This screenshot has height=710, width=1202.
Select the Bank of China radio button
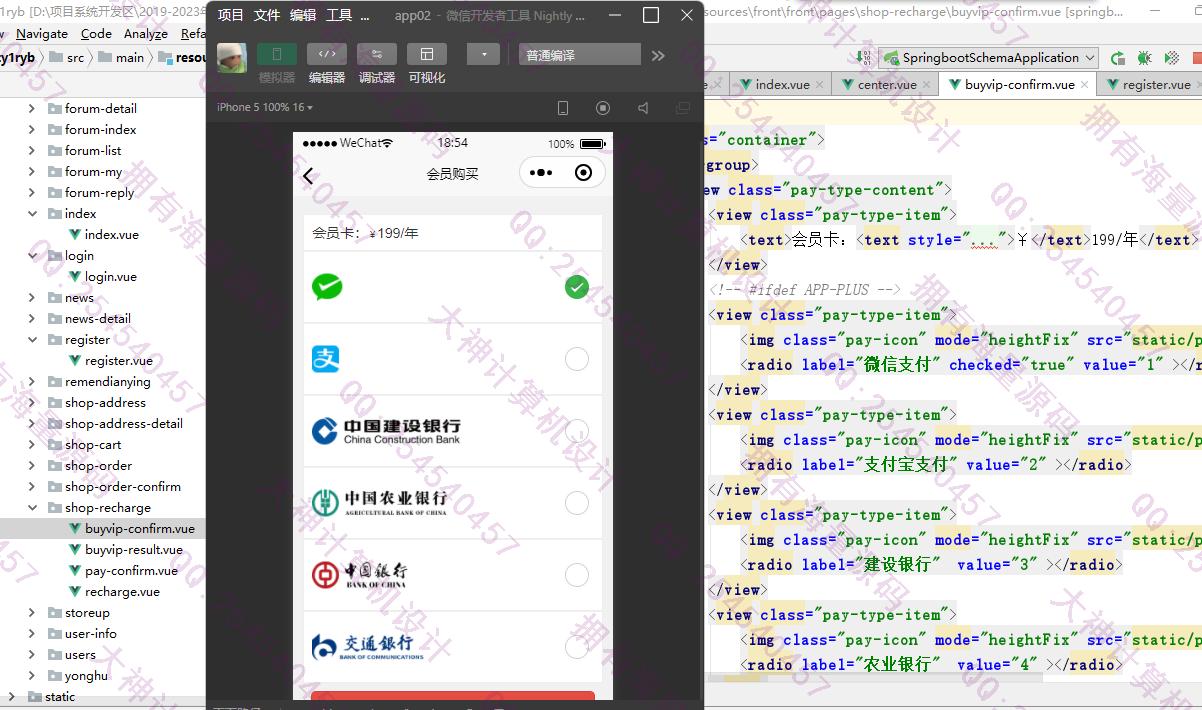pos(577,575)
